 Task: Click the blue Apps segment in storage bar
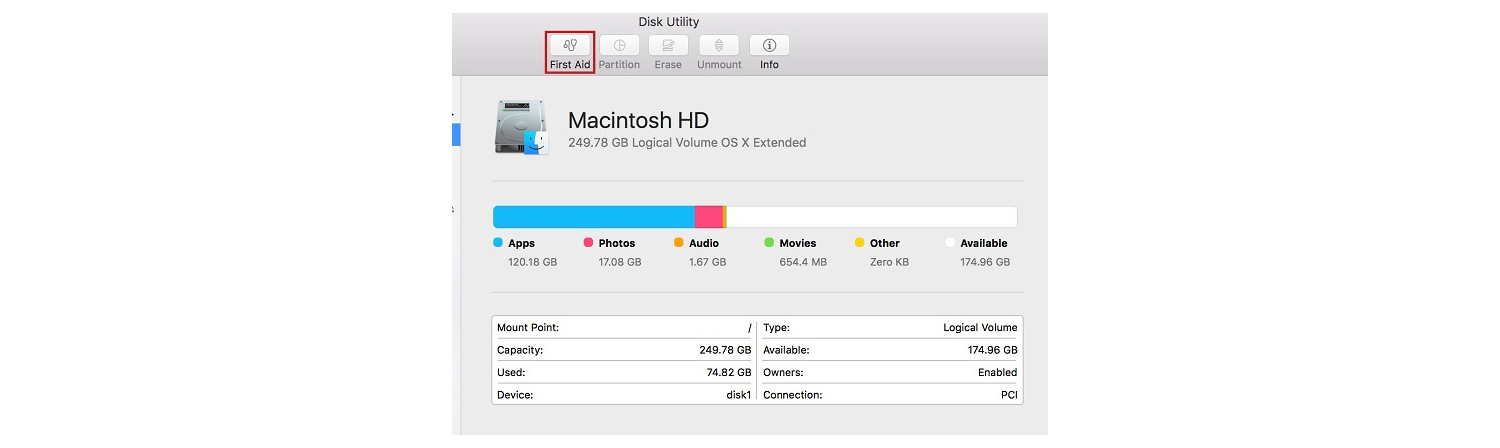click(593, 217)
